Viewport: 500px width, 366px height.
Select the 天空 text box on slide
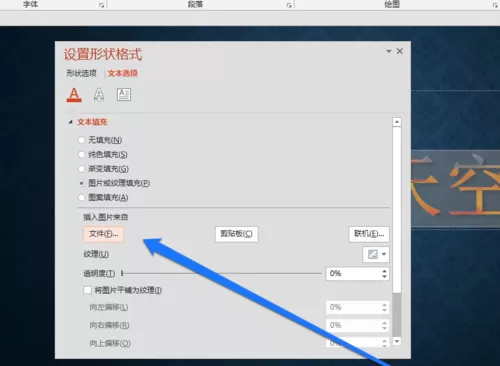coord(455,189)
